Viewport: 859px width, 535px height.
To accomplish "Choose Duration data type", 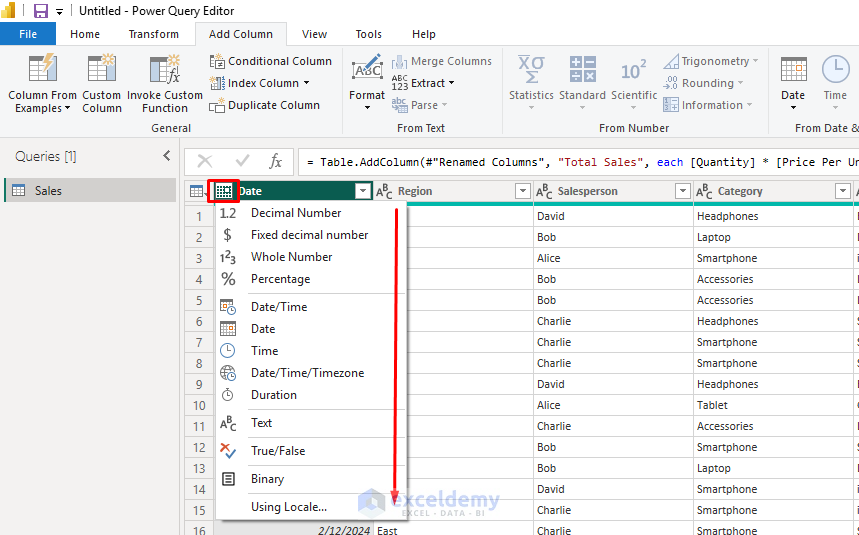I will 311,395.
